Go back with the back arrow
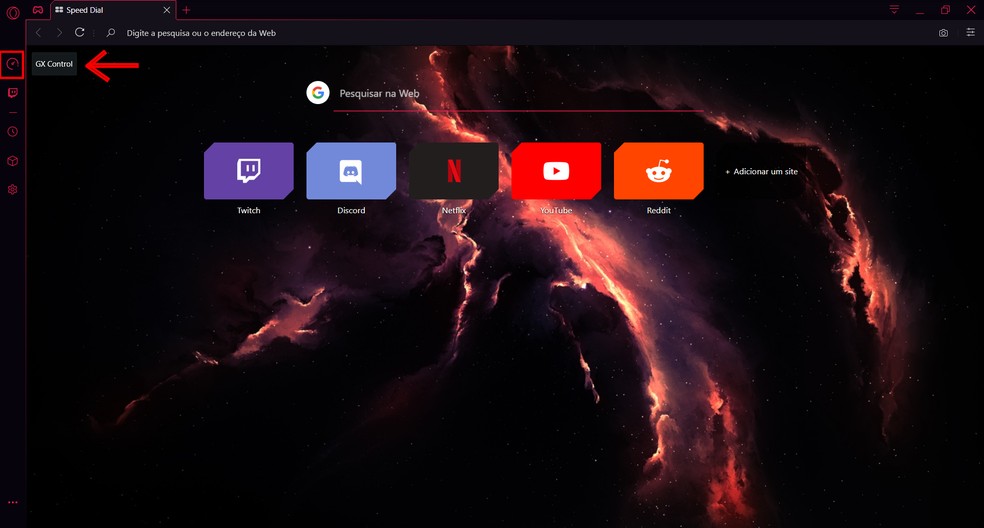The image size is (984, 528). pos(38,33)
